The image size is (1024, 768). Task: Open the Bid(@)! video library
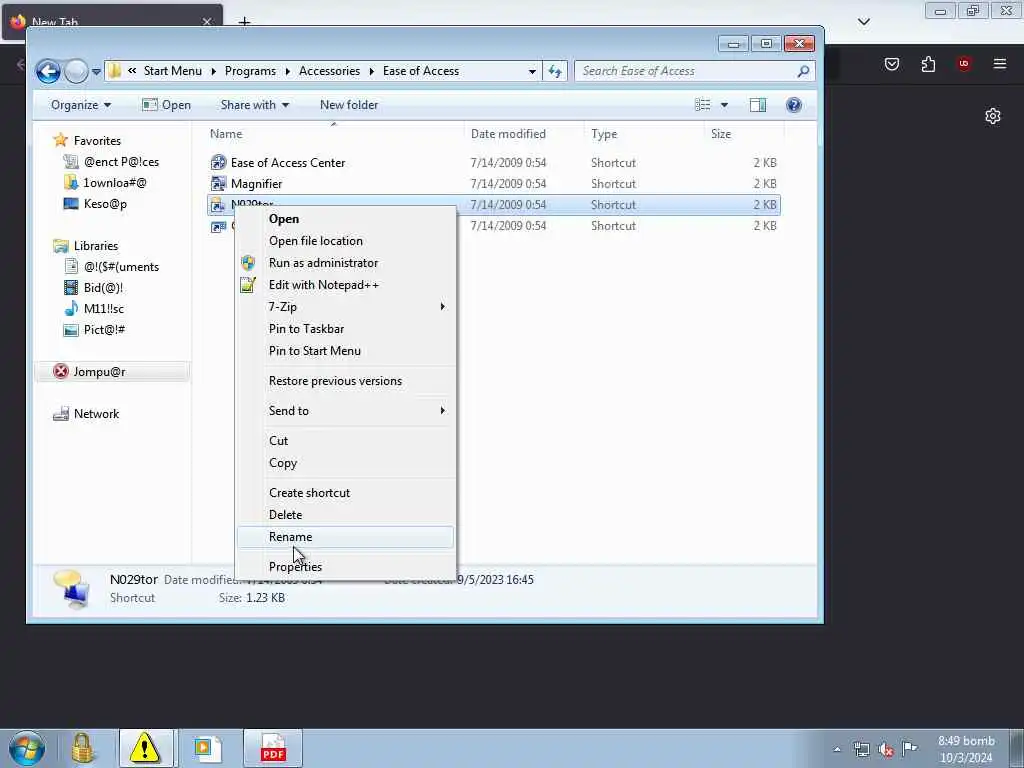click(103, 288)
